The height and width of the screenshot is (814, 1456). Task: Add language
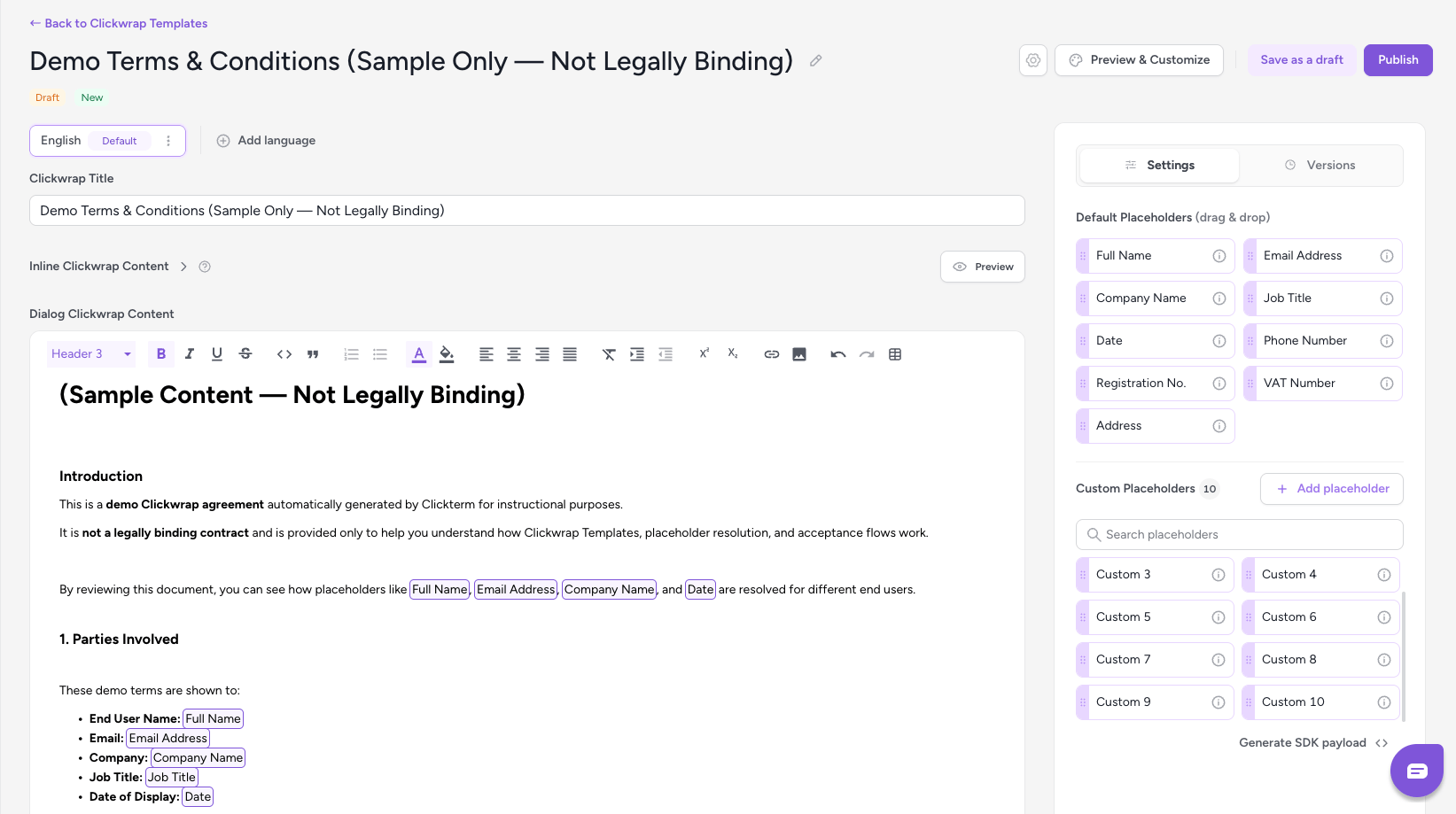pos(267,141)
